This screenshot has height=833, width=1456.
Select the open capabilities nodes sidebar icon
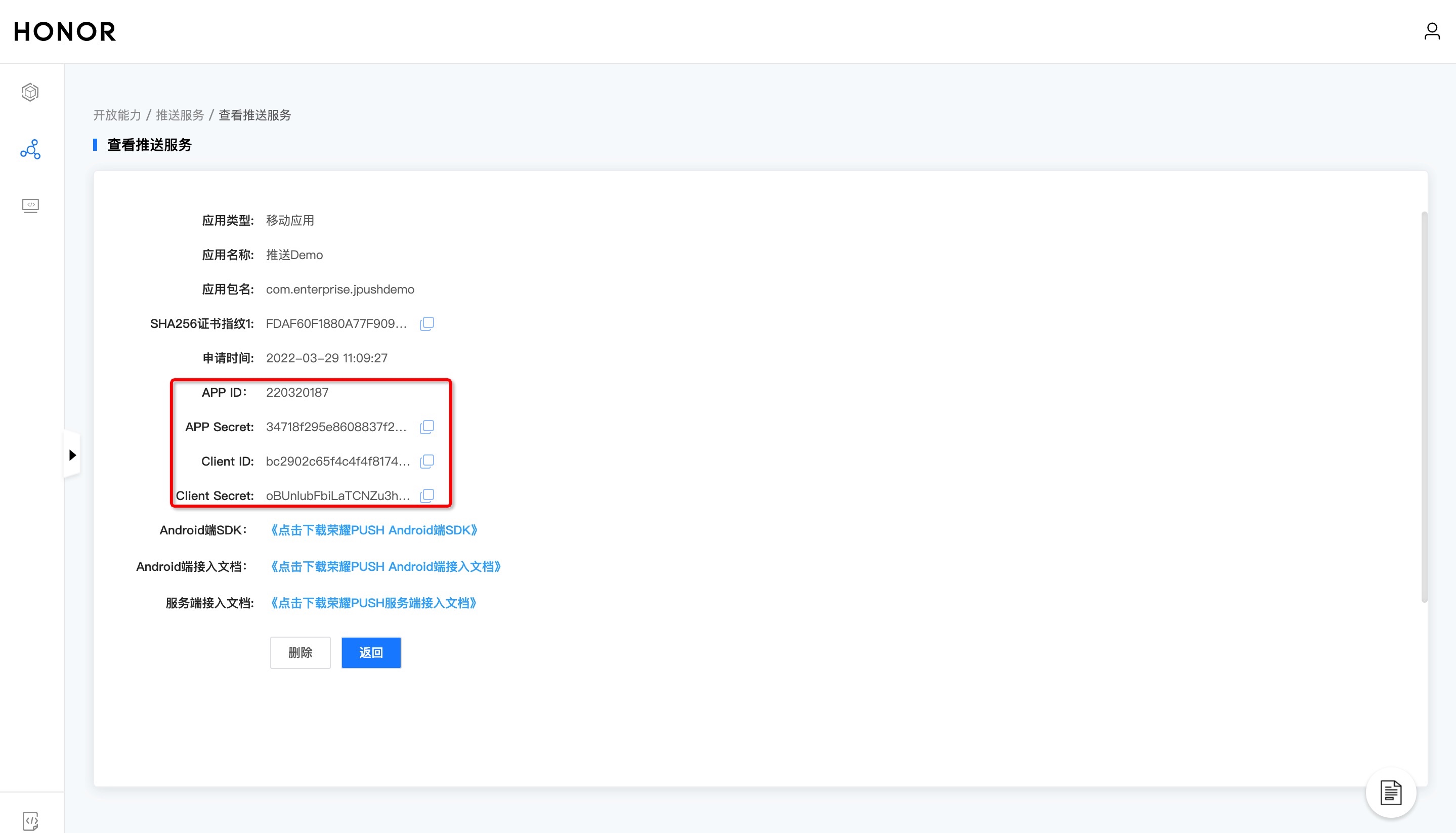pyautogui.click(x=30, y=149)
